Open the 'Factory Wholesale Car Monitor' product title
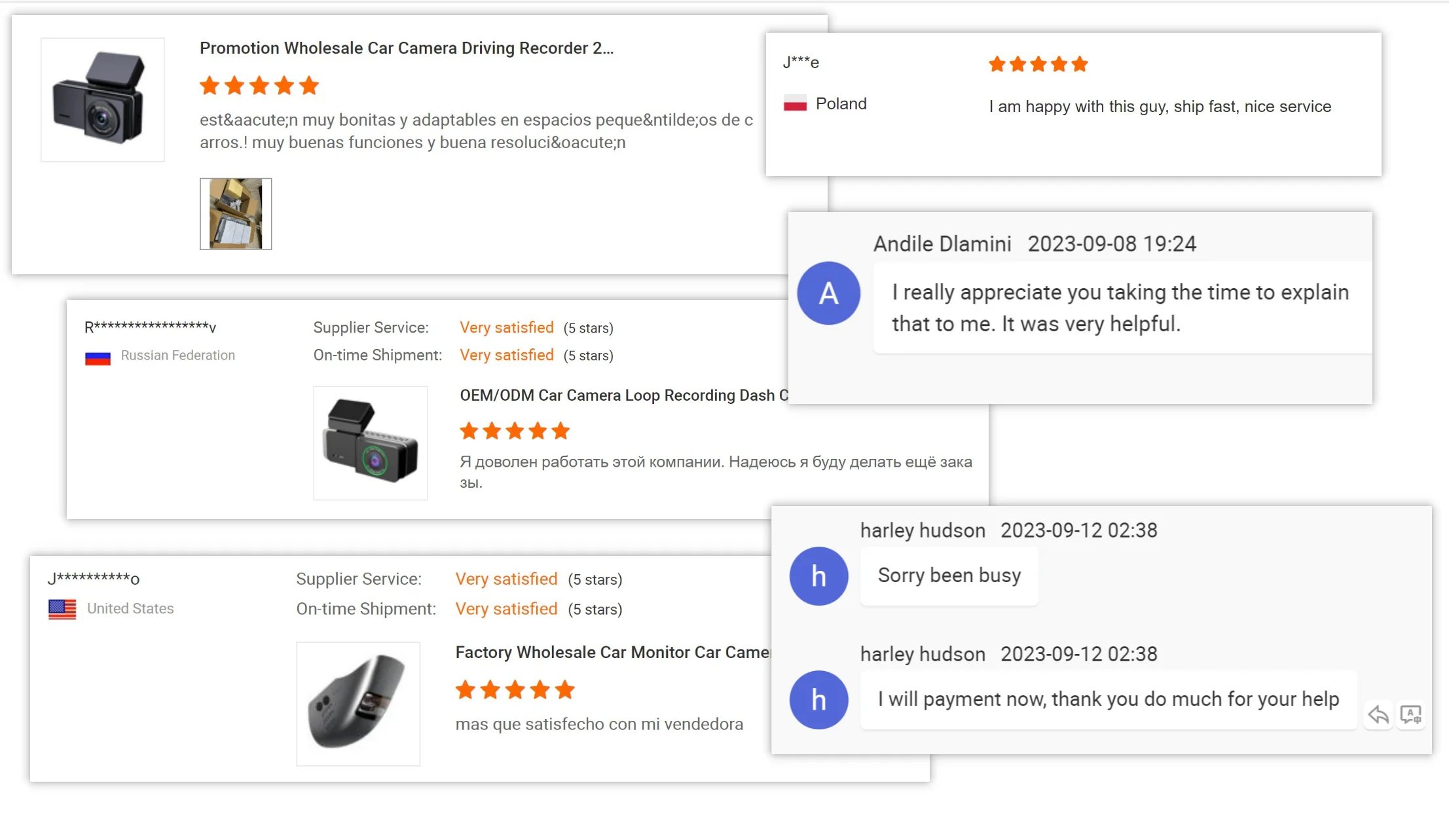Viewport: 1449px width, 840px height. pyautogui.click(x=613, y=652)
